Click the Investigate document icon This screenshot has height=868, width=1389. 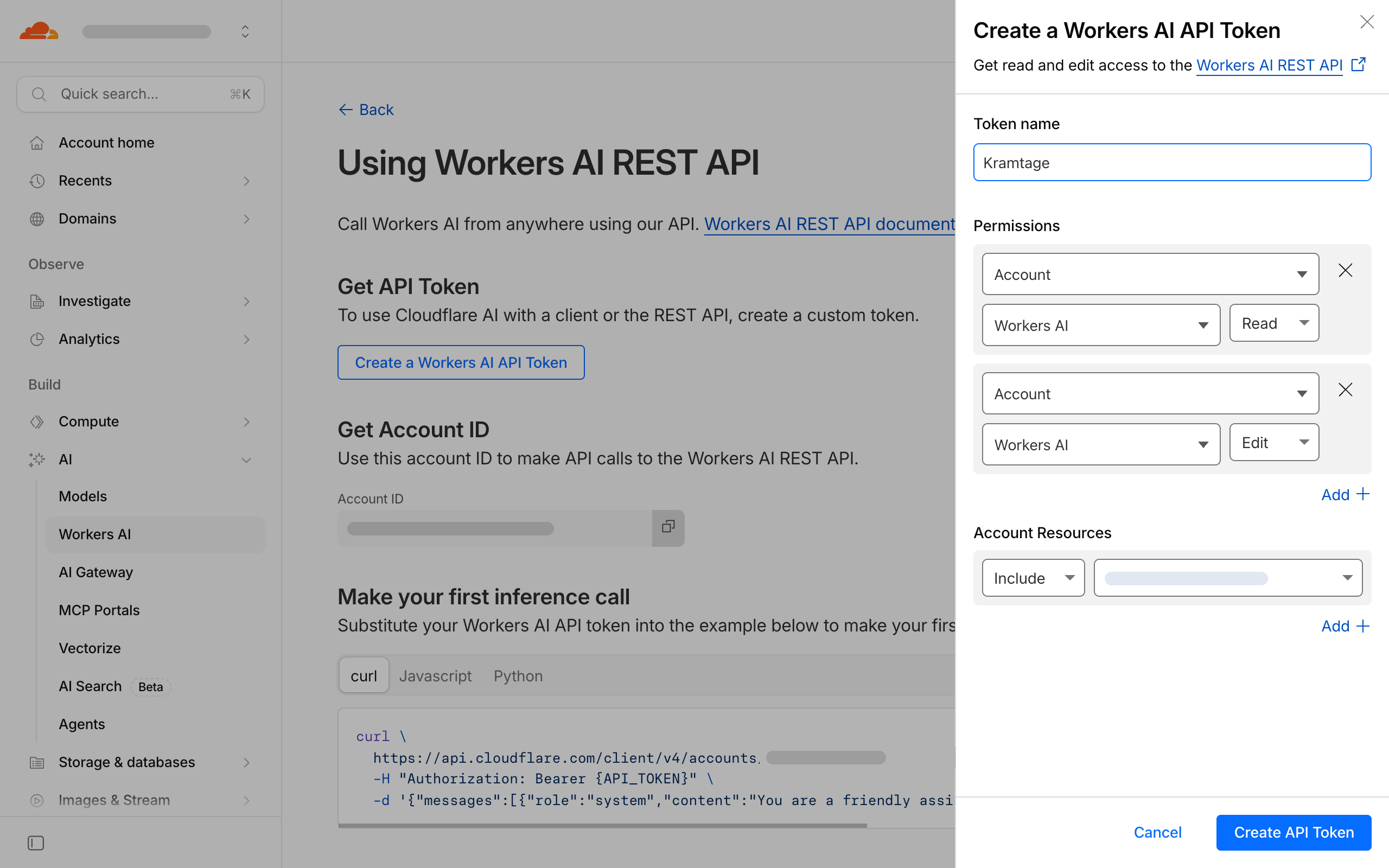(37, 302)
